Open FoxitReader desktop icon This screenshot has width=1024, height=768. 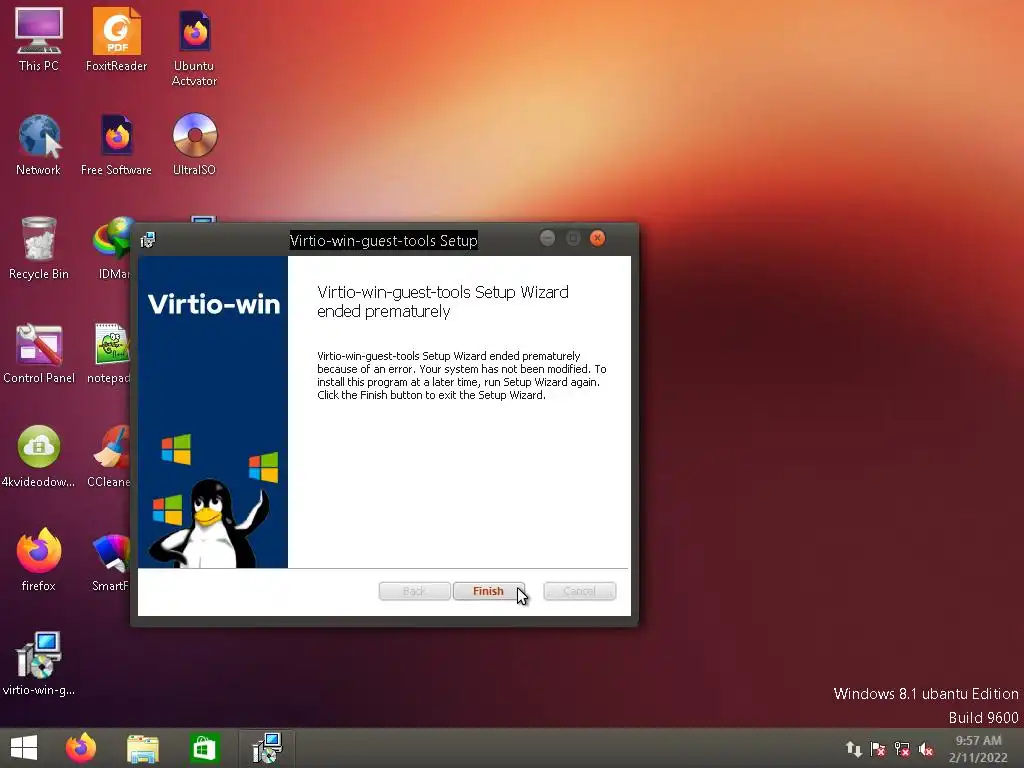click(116, 39)
